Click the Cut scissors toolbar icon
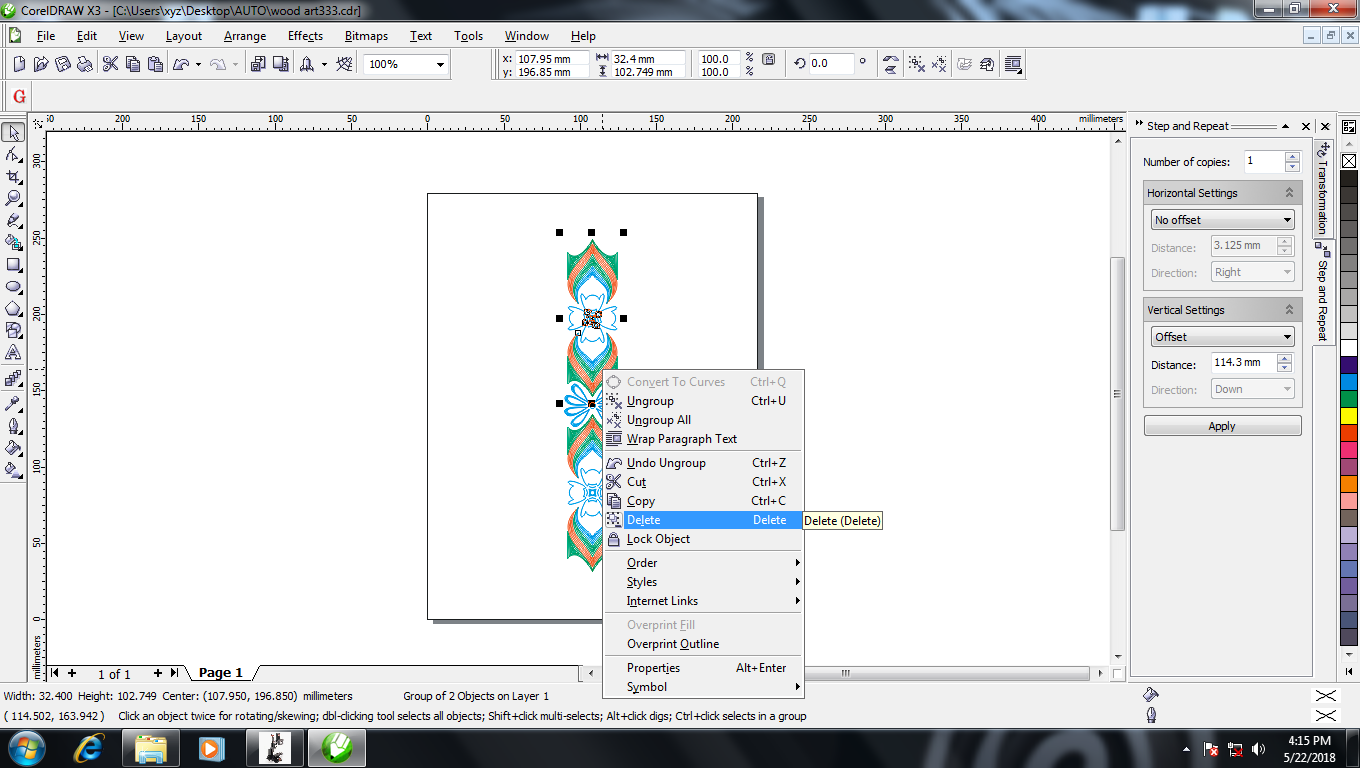This screenshot has width=1360, height=768. tap(111, 64)
